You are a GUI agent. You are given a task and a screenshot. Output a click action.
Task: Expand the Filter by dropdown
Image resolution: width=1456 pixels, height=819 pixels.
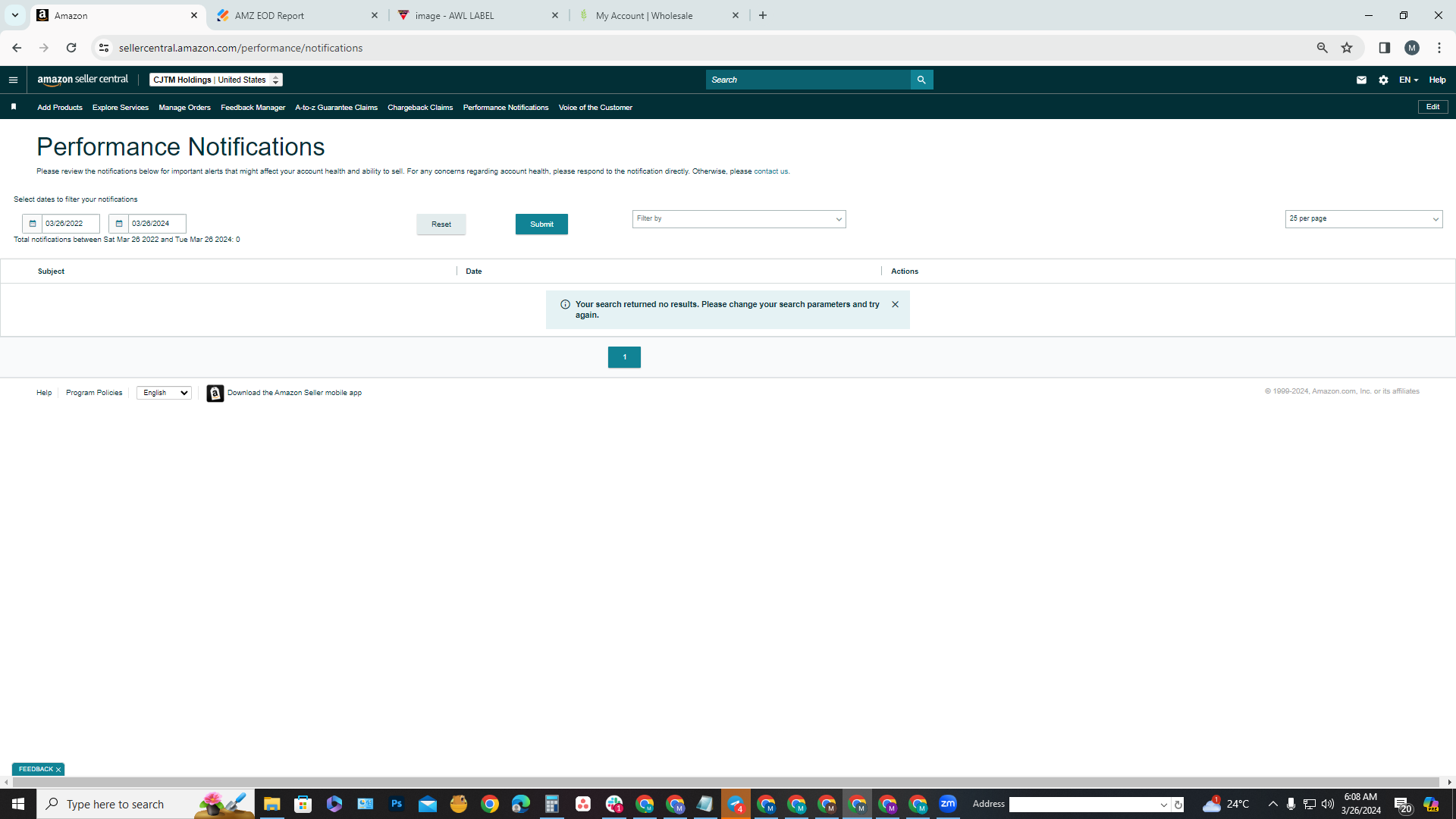click(739, 219)
